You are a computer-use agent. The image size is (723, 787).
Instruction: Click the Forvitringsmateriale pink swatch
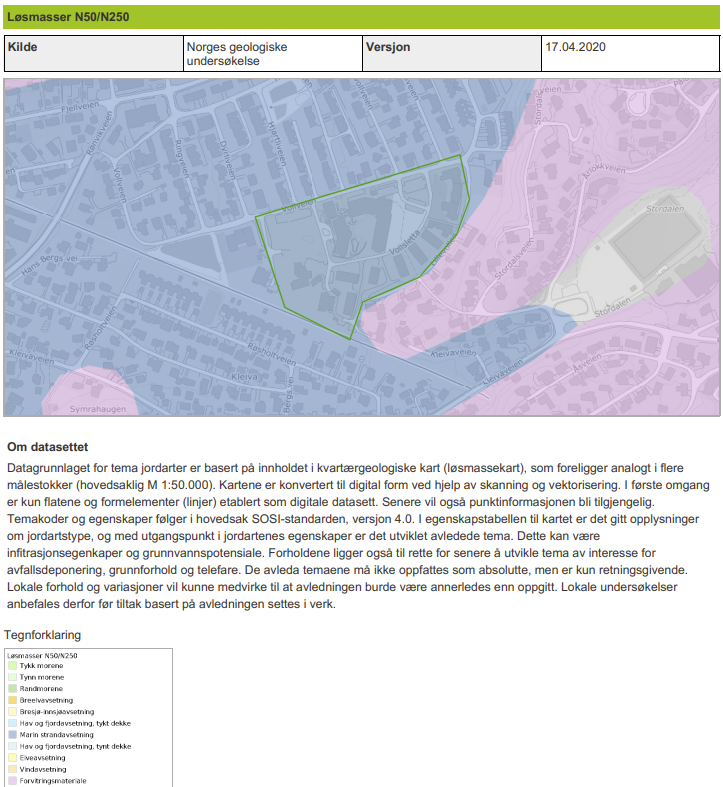coord(12,780)
